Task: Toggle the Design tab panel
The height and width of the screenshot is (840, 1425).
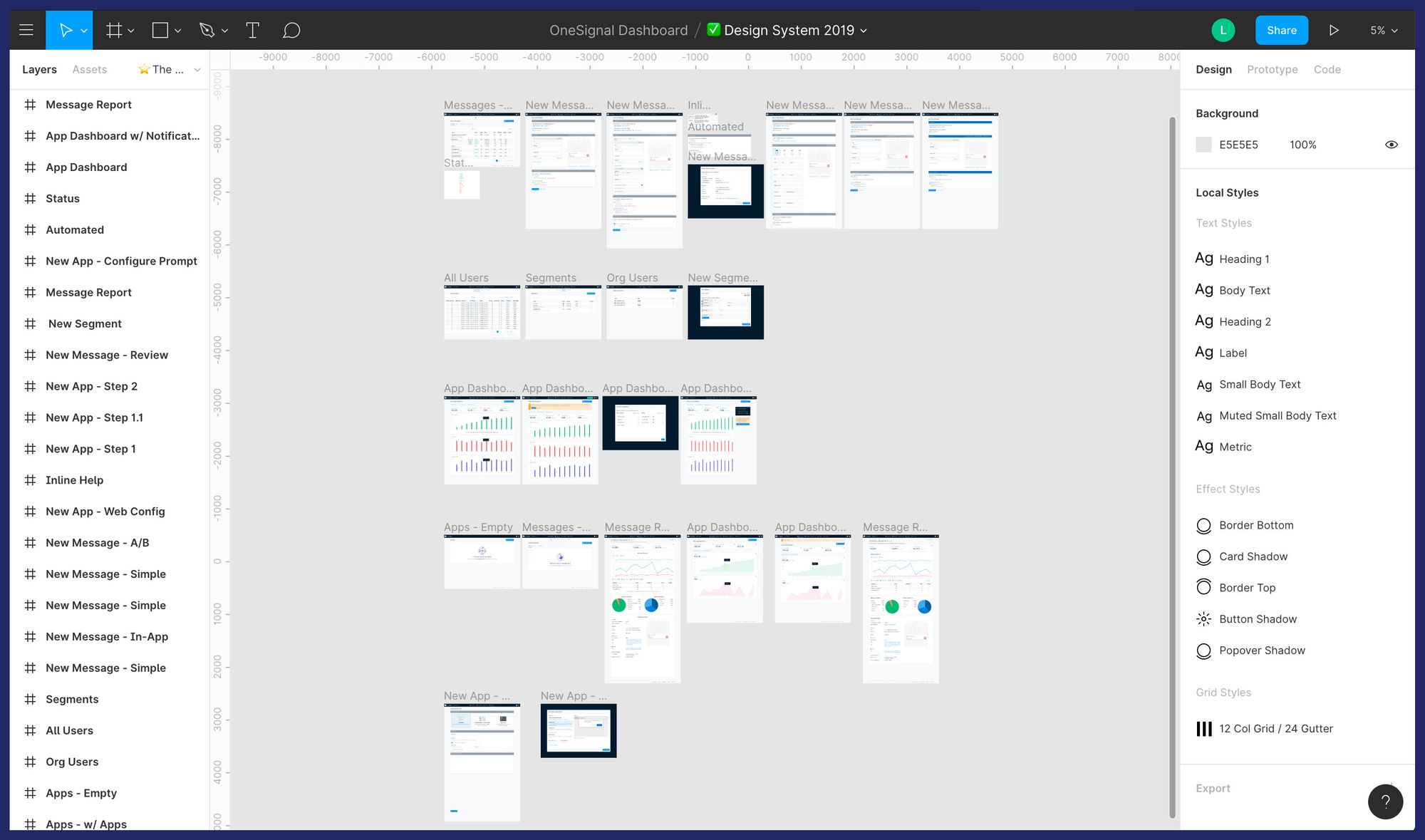Action: click(x=1213, y=69)
